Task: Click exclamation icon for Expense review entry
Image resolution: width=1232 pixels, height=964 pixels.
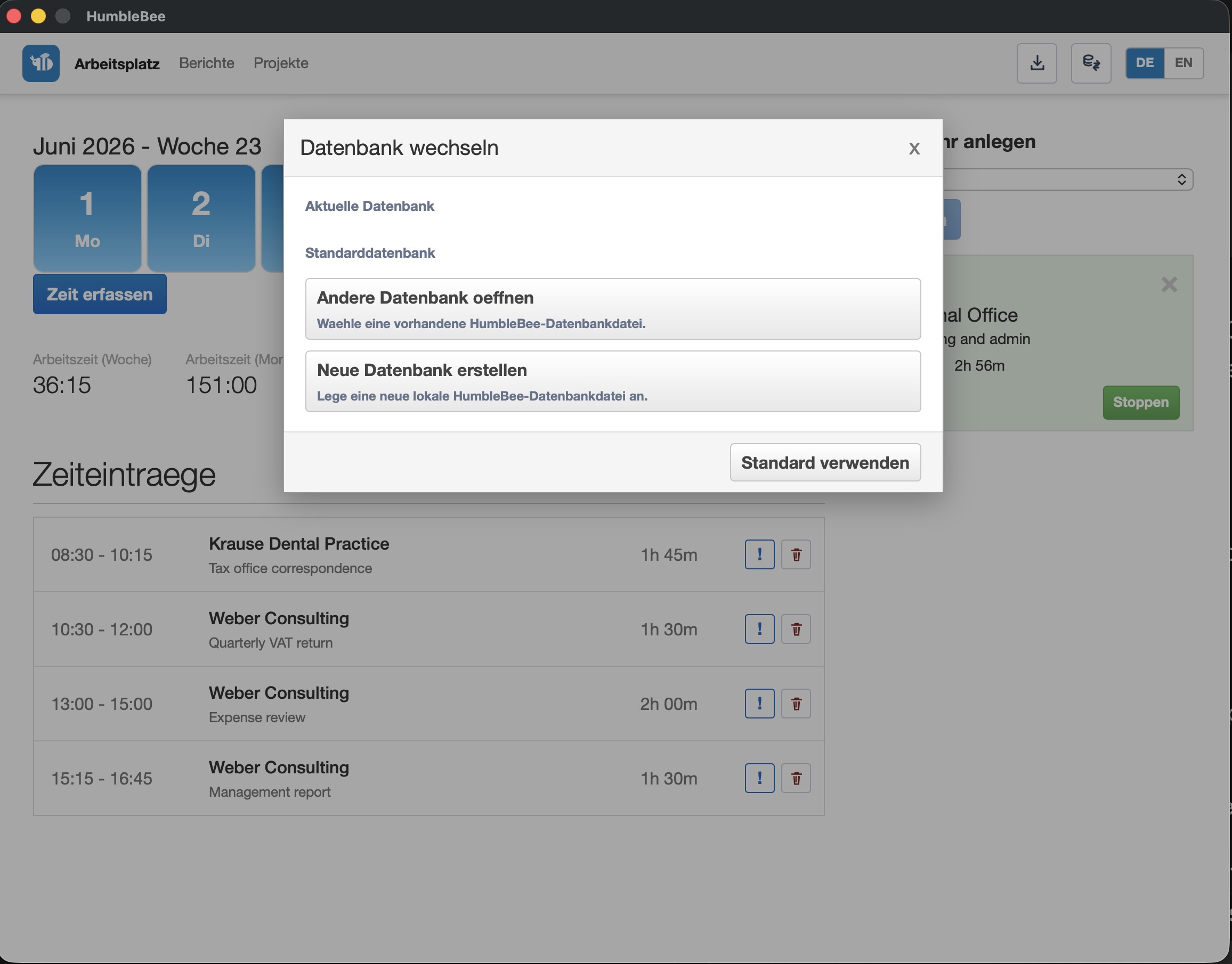Action: pos(759,704)
